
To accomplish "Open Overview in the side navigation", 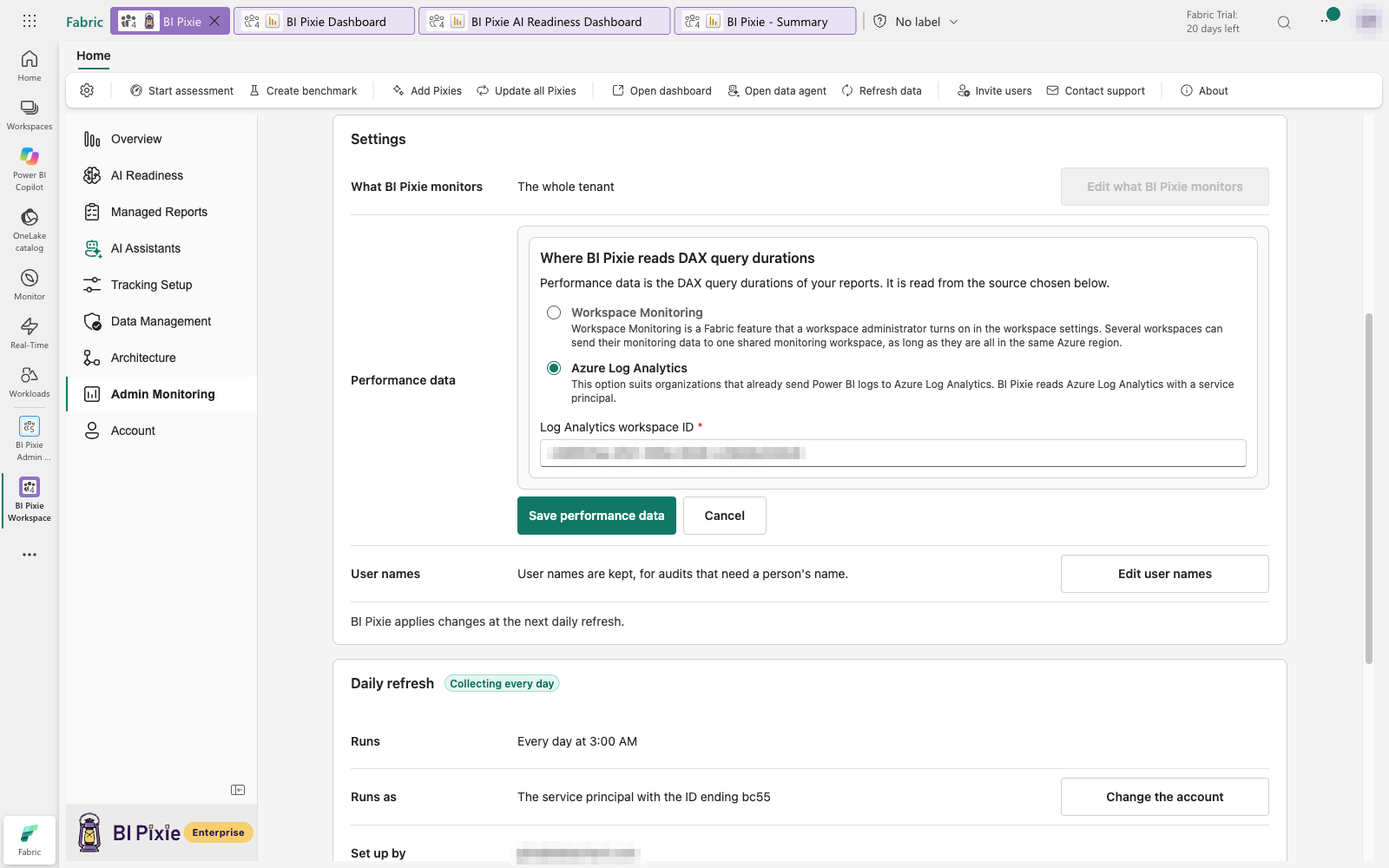I will tap(161, 139).
